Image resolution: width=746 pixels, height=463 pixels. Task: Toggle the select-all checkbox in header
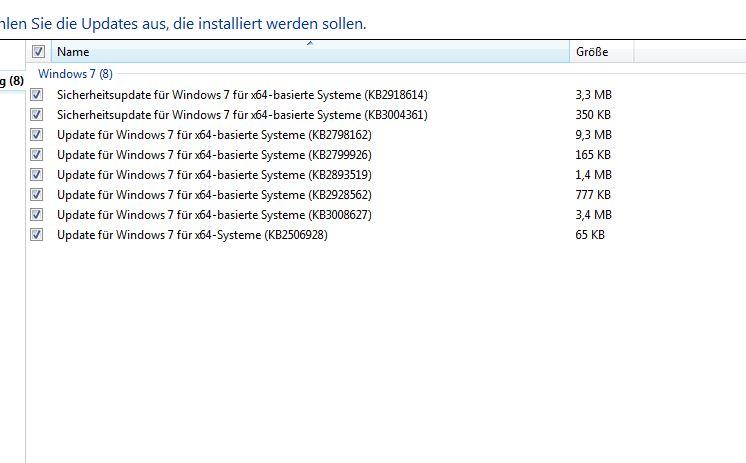coord(38,51)
